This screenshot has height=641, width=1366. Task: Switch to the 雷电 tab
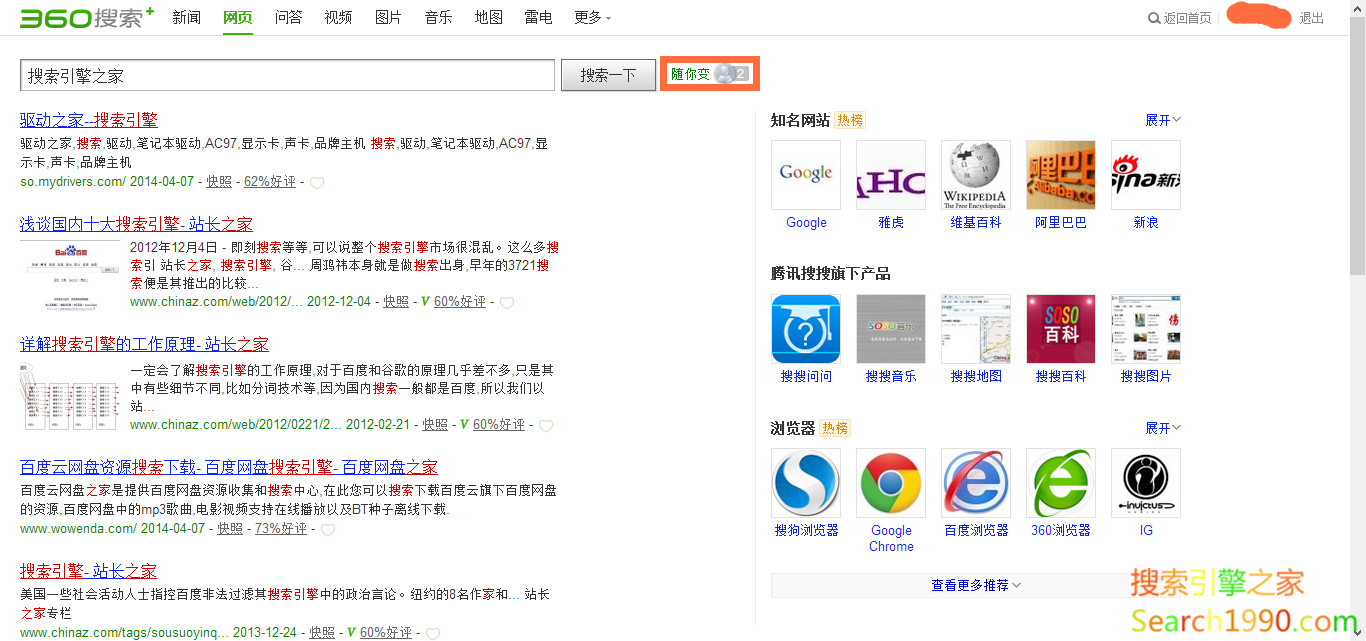539,17
